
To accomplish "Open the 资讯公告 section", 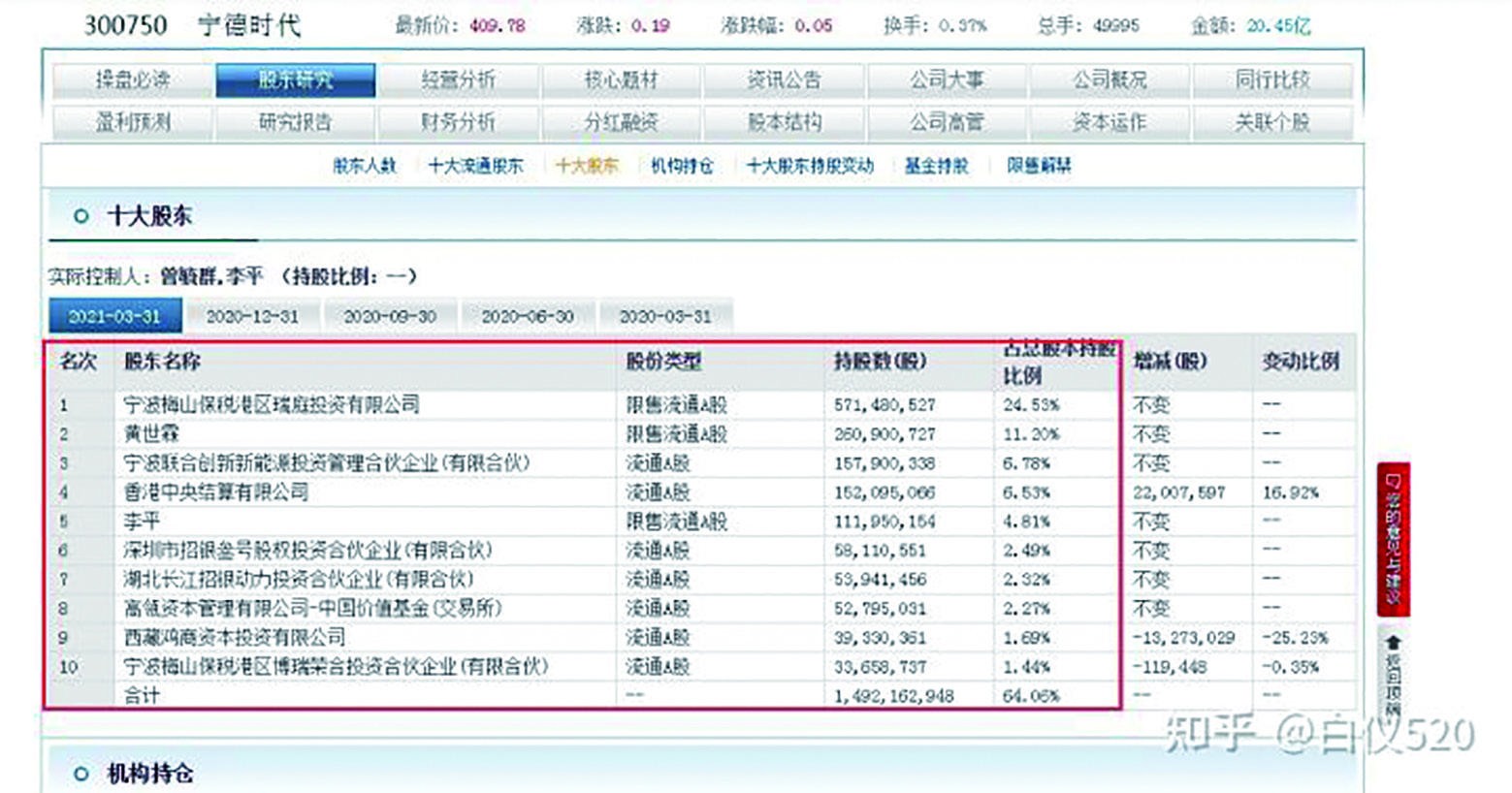I will click(x=788, y=79).
